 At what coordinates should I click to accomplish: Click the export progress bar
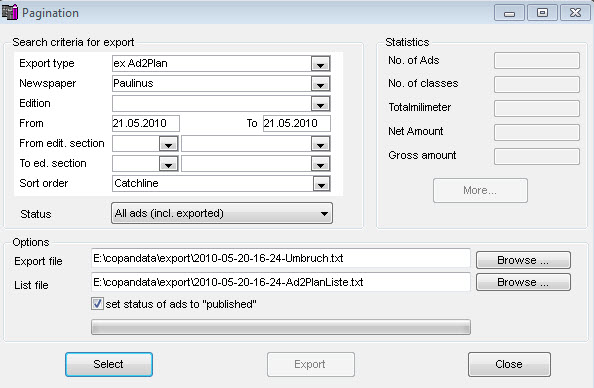pos(281,327)
